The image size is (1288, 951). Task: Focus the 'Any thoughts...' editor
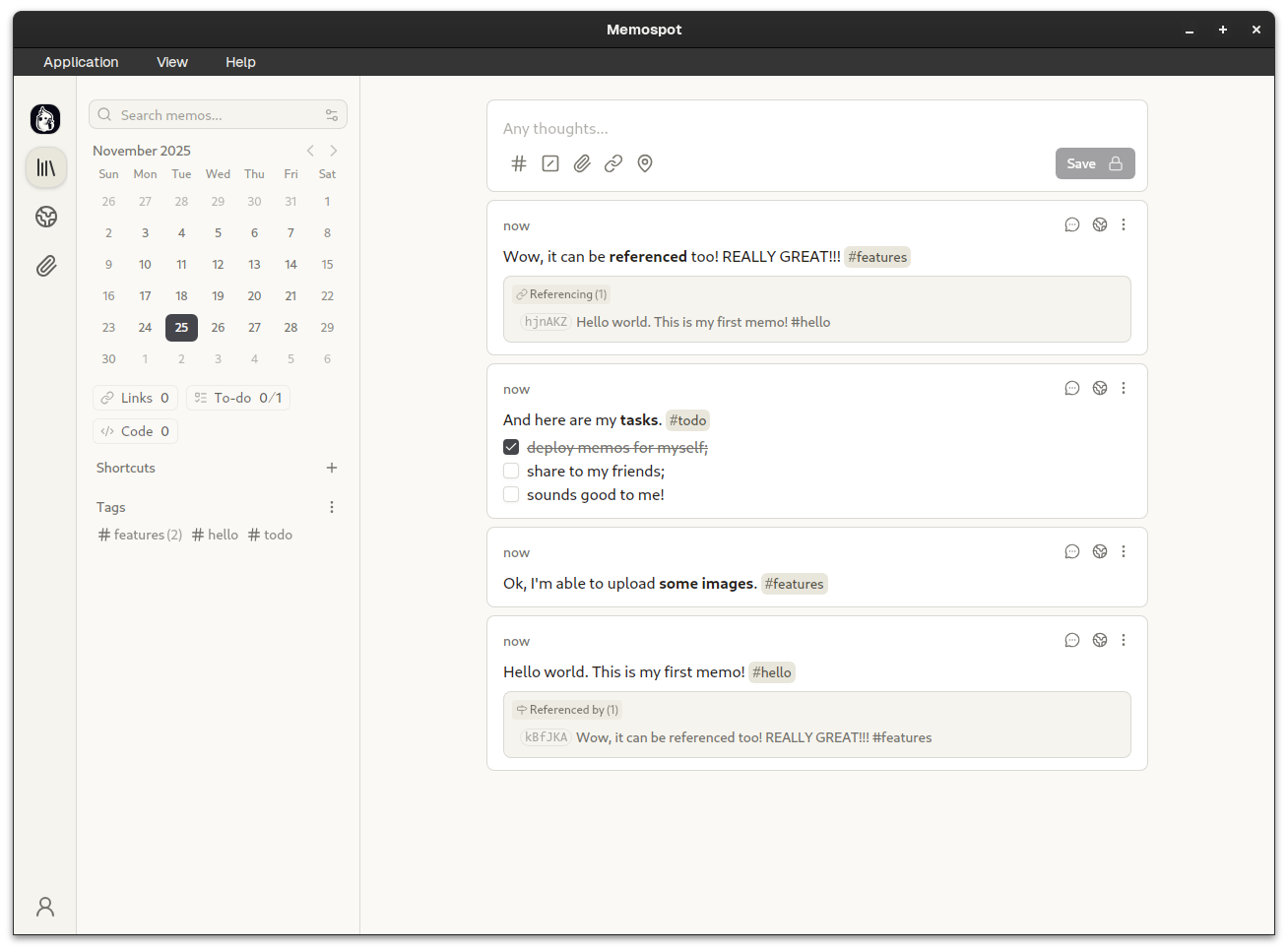coord(817,129)
